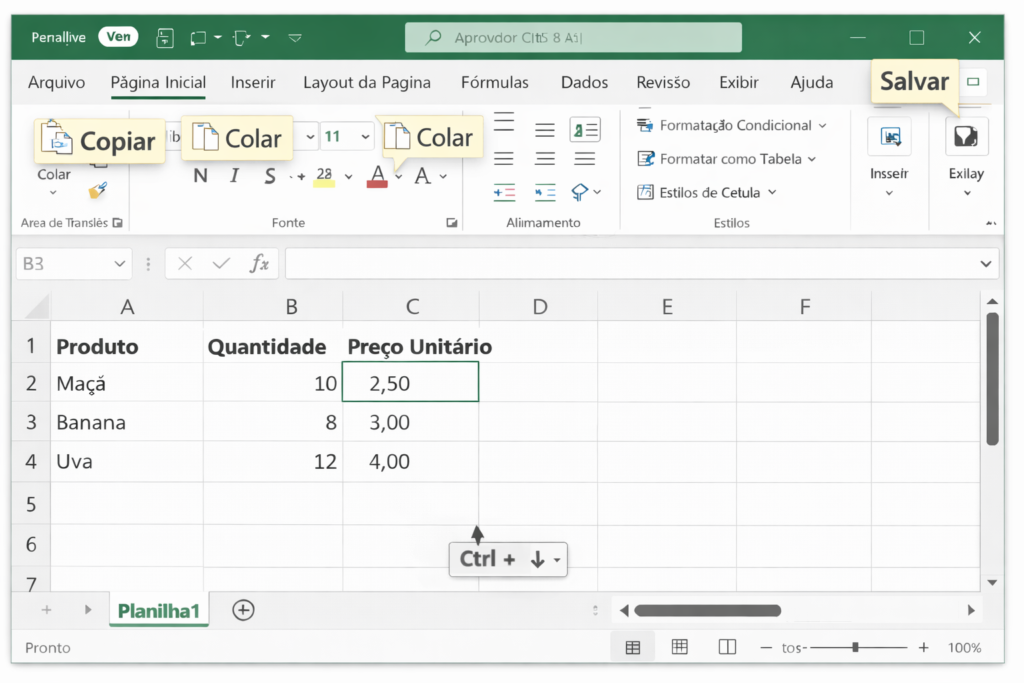Switch to Page Layout view icon
1024x683 pixels.
click(680, 647)
